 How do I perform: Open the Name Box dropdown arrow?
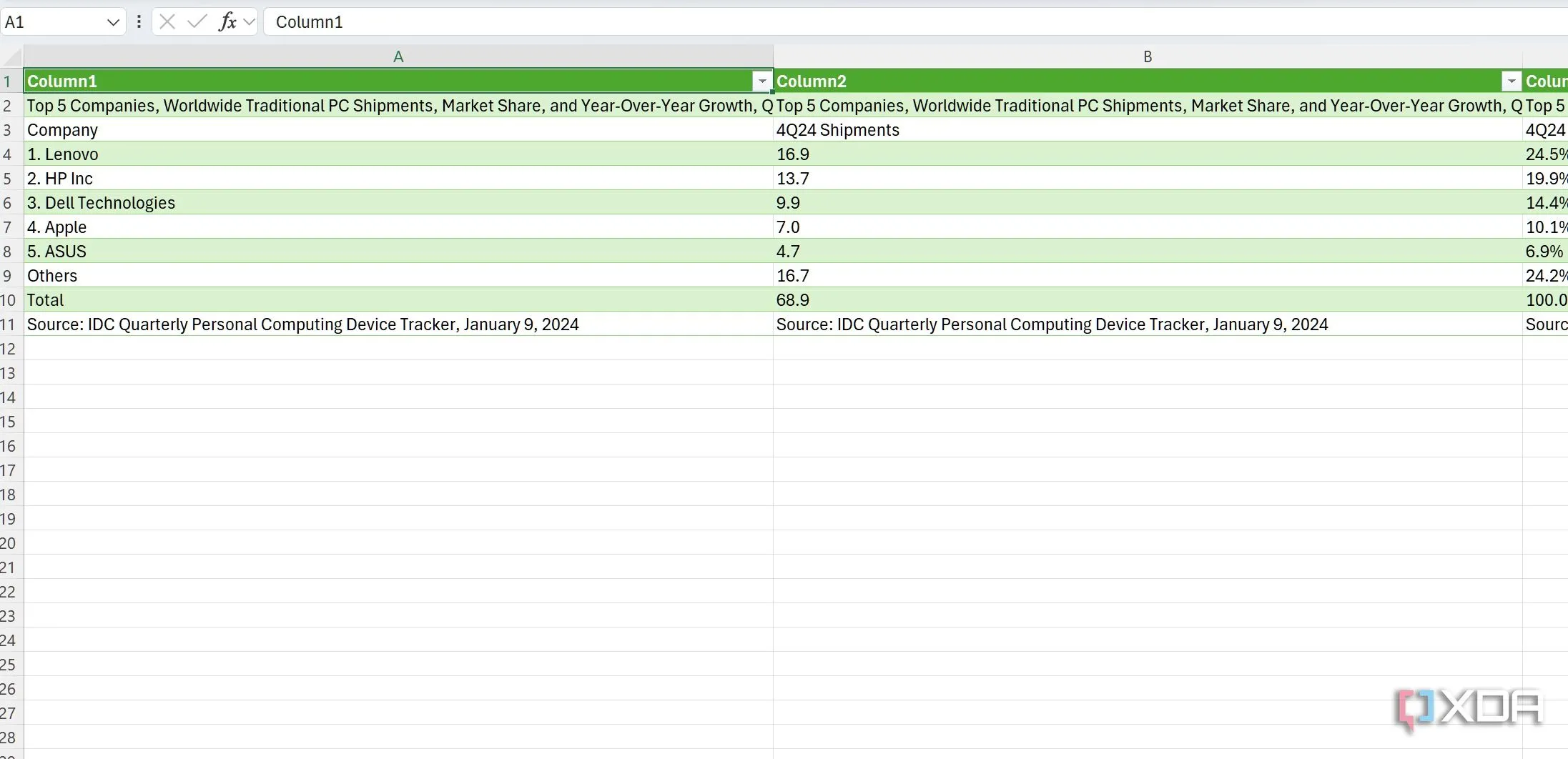(x=112, y=22)
